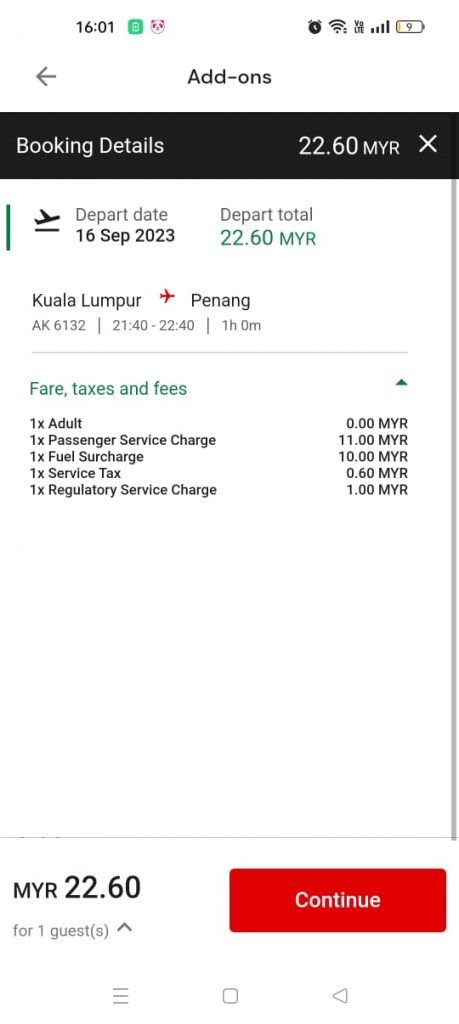
Task: Tap the Fare, taxes and fees heading
Action: click(x=108, y=389)
